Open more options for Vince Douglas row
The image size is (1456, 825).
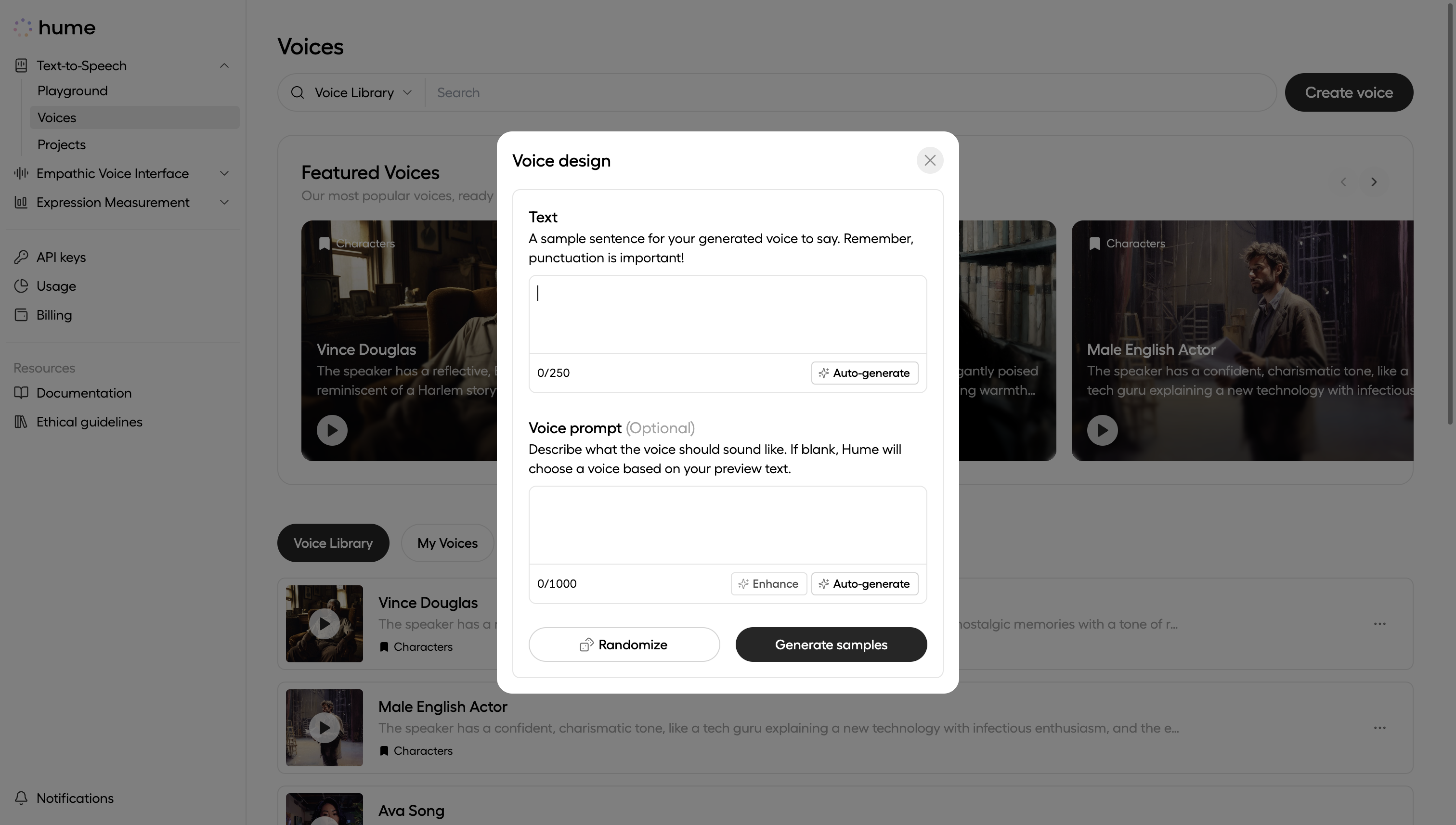tap(1379, 624)
